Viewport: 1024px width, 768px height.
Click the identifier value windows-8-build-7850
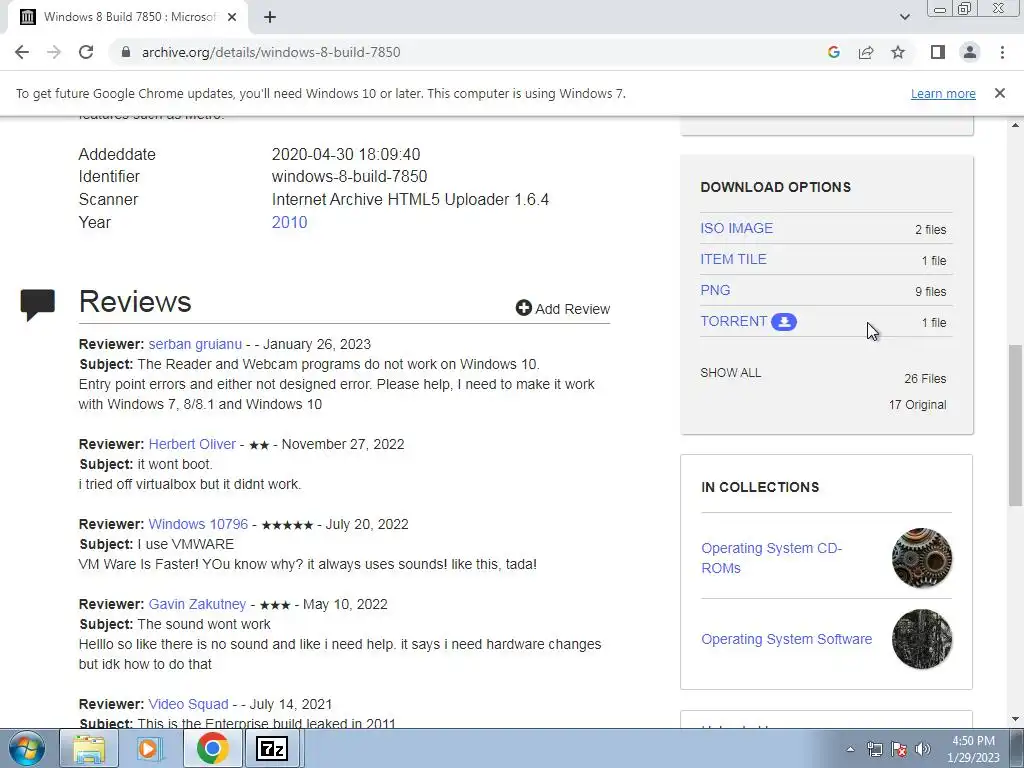[x=349, y=176]
